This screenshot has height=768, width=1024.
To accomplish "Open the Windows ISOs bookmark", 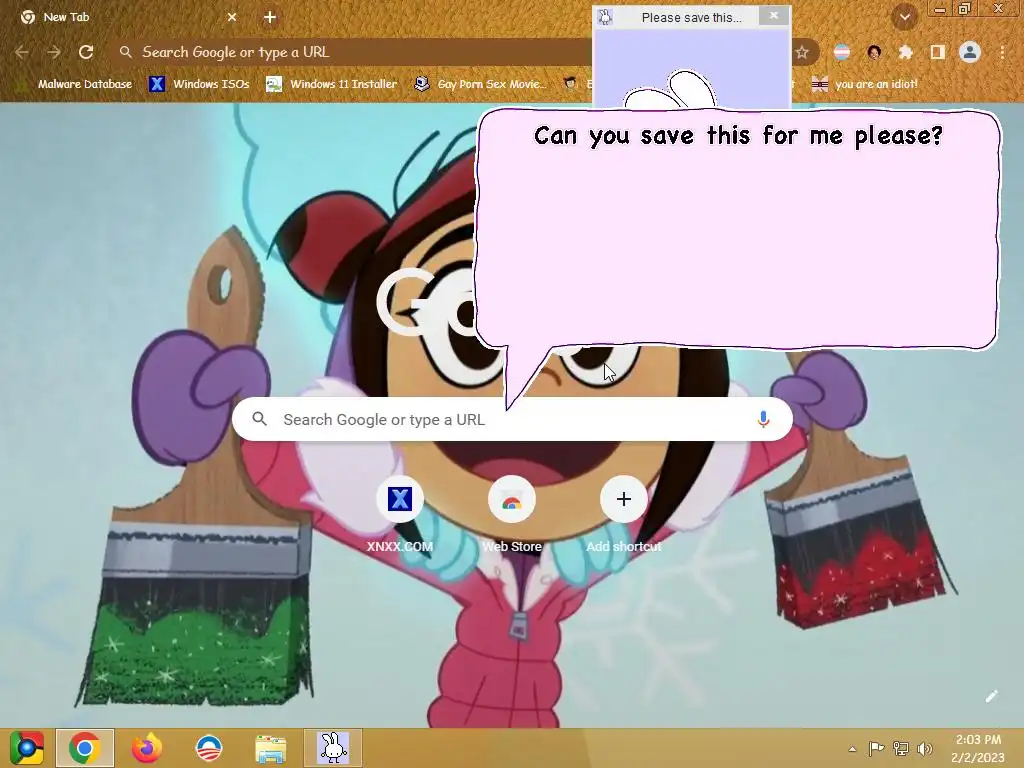I will point(200,84).
